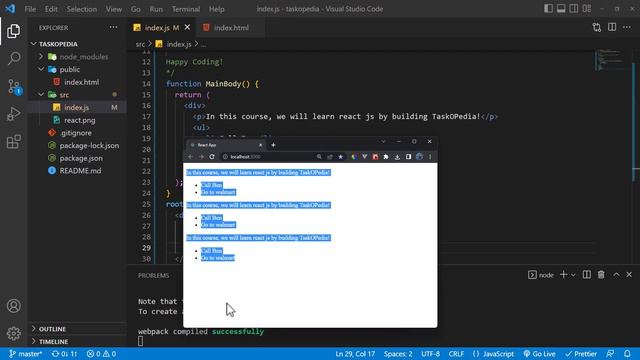Create a new terminal with plus icon

coord(563,275)
